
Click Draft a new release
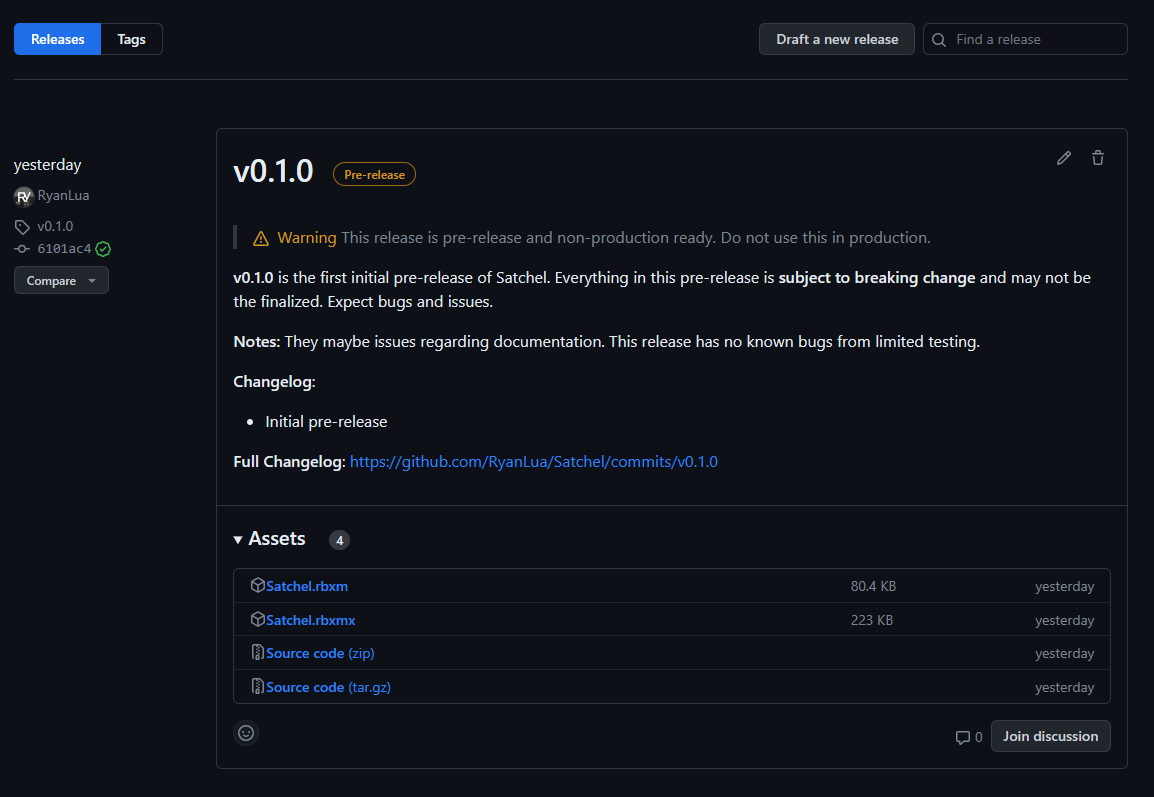click(836, 39)
